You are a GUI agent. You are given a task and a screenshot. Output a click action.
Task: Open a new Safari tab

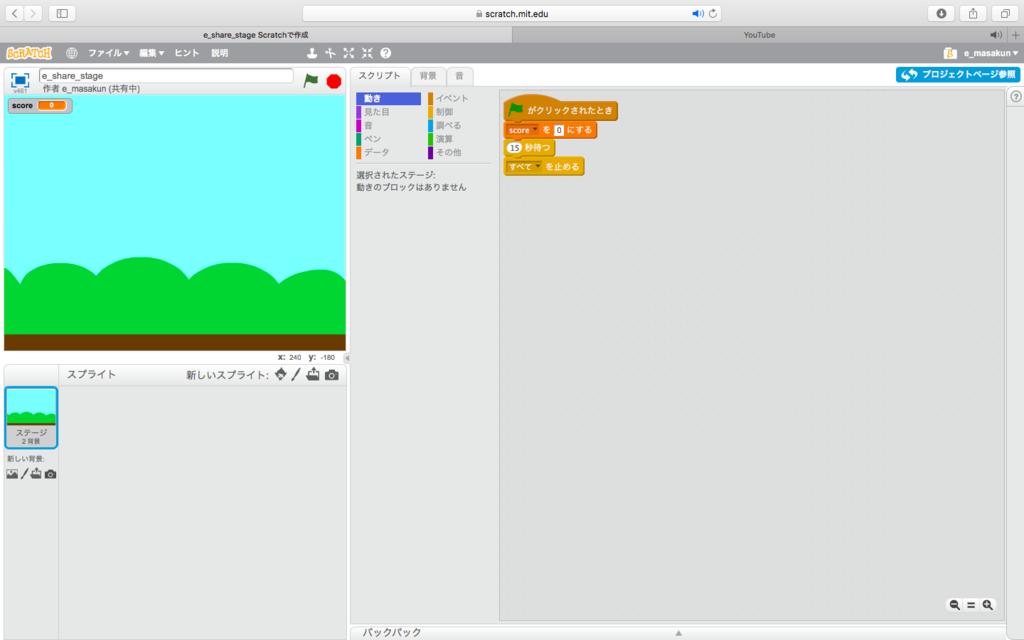pyautogui.click(x=1016, y=35)
